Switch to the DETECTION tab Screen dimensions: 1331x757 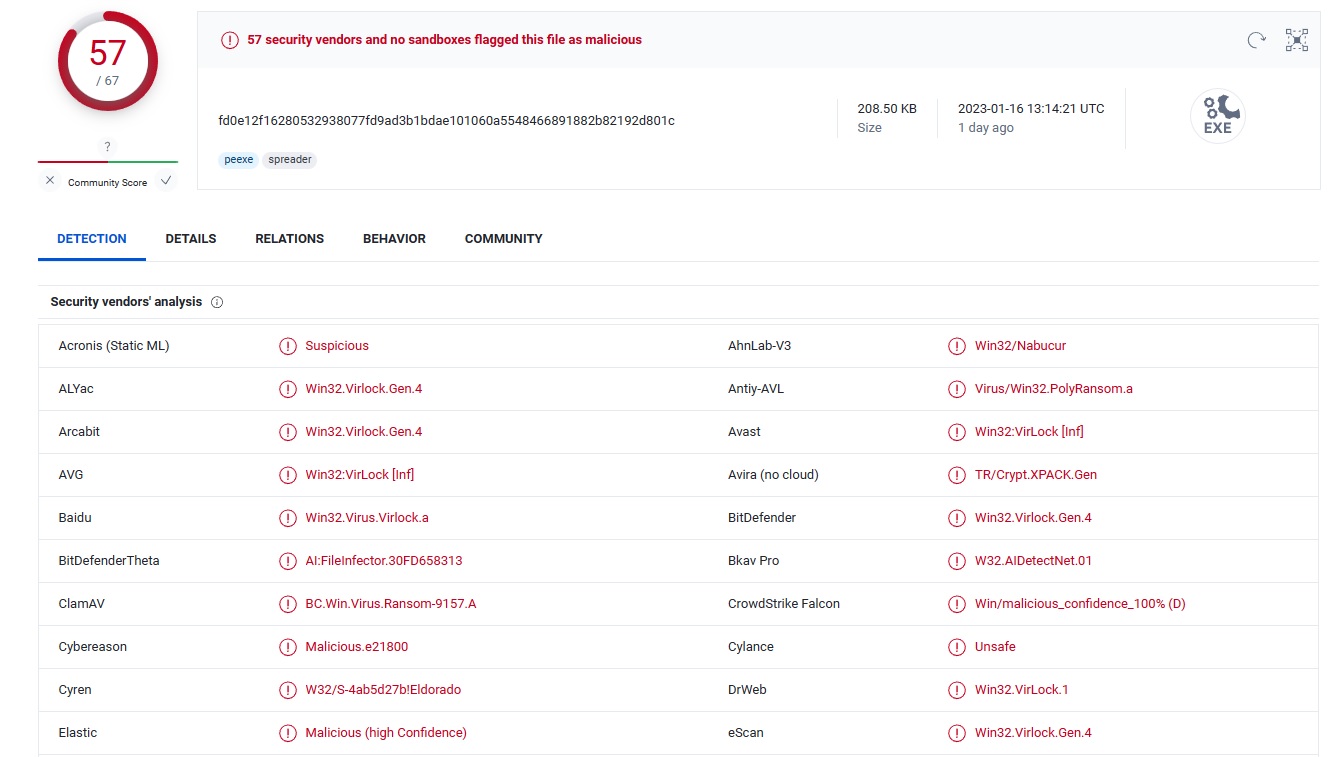tap(92, 239)
